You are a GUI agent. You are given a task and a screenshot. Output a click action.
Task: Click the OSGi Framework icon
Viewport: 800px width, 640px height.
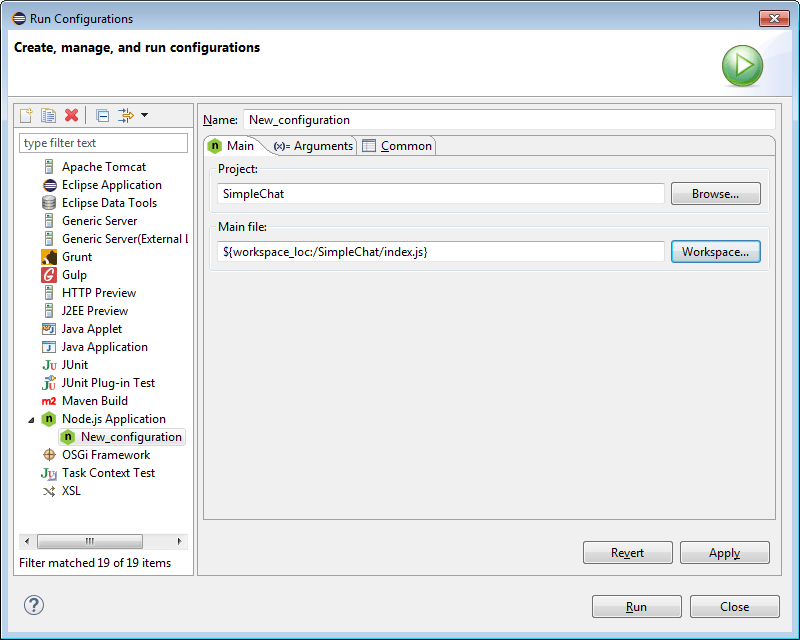tap(49, 455)
